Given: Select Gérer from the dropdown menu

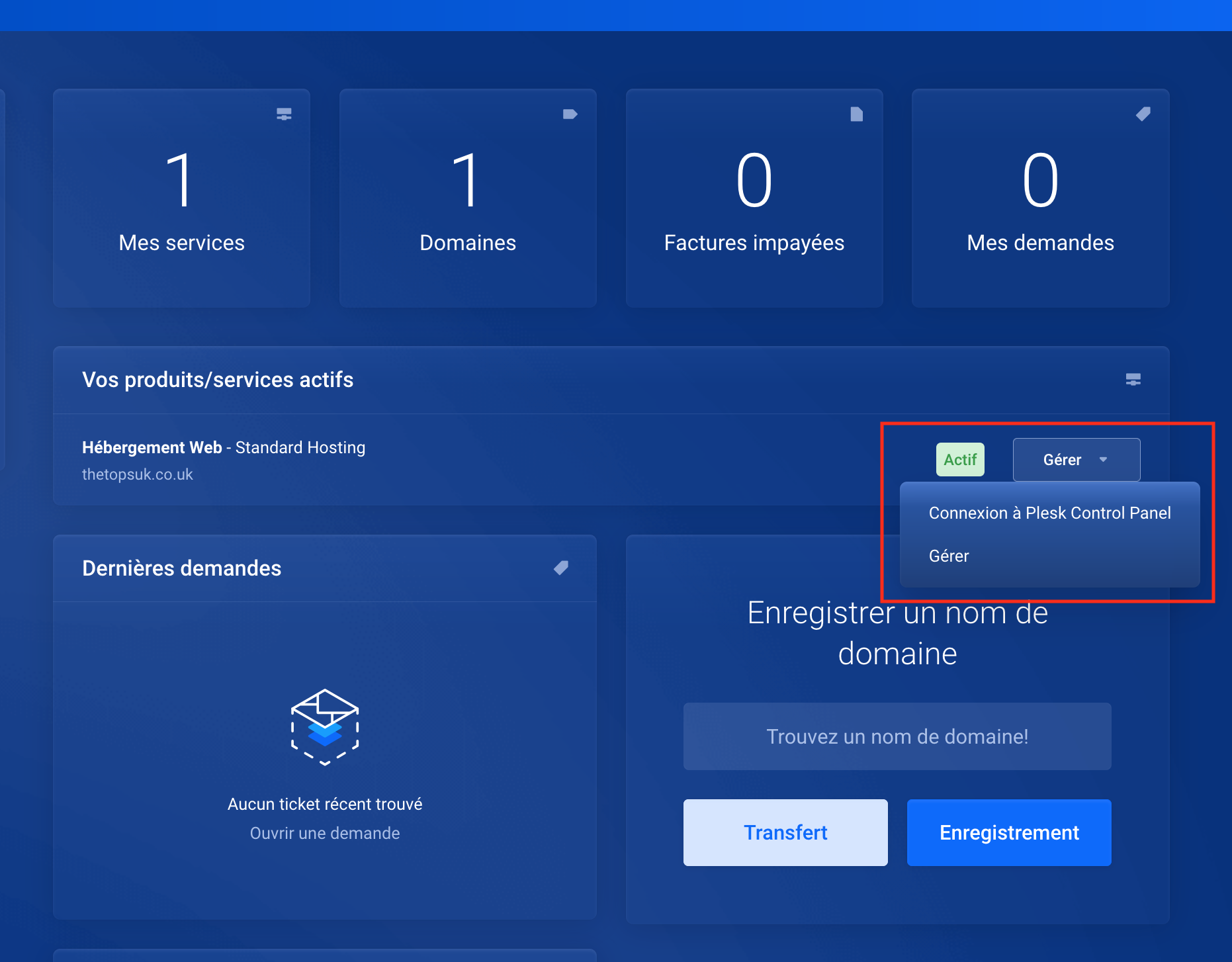Looking at the screenshot, I should pos(949,556).
